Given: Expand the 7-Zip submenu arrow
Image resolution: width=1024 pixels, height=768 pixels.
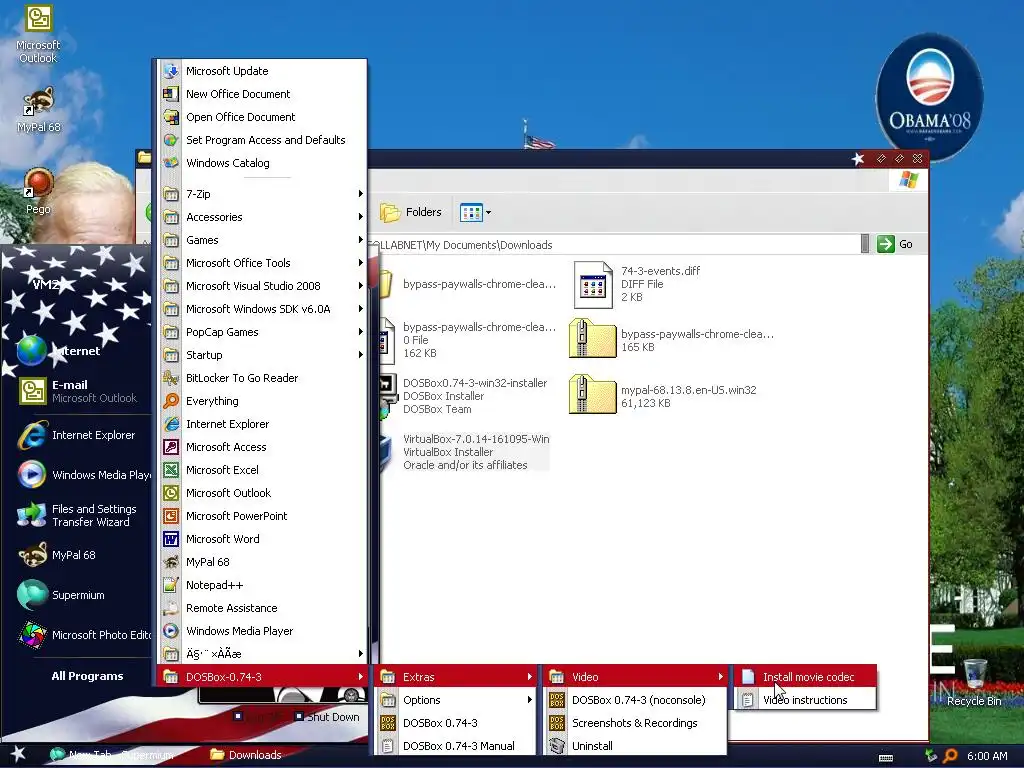Looking at the screenshot, I should (360, 194).
